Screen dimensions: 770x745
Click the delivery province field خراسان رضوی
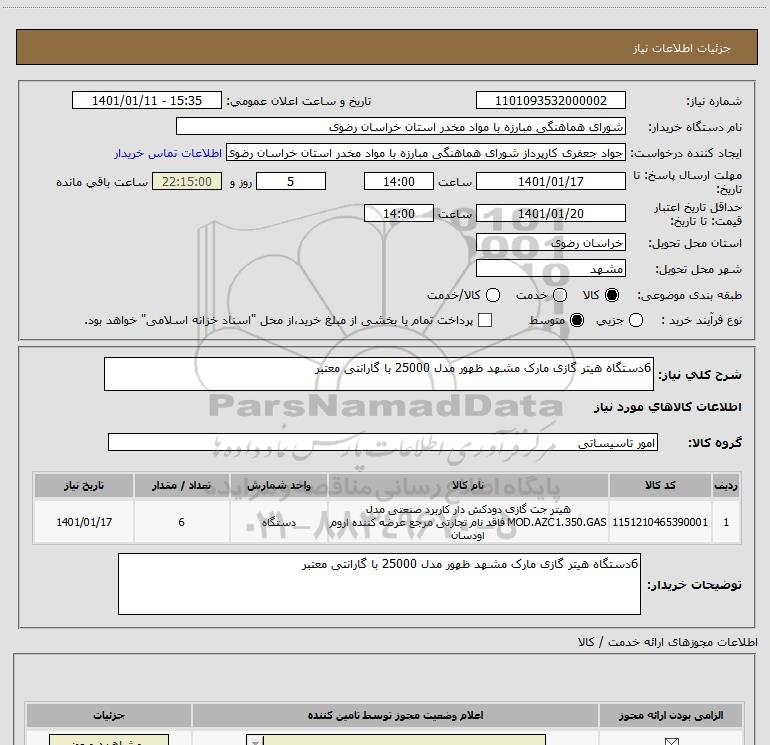click(x=550, y=243)
